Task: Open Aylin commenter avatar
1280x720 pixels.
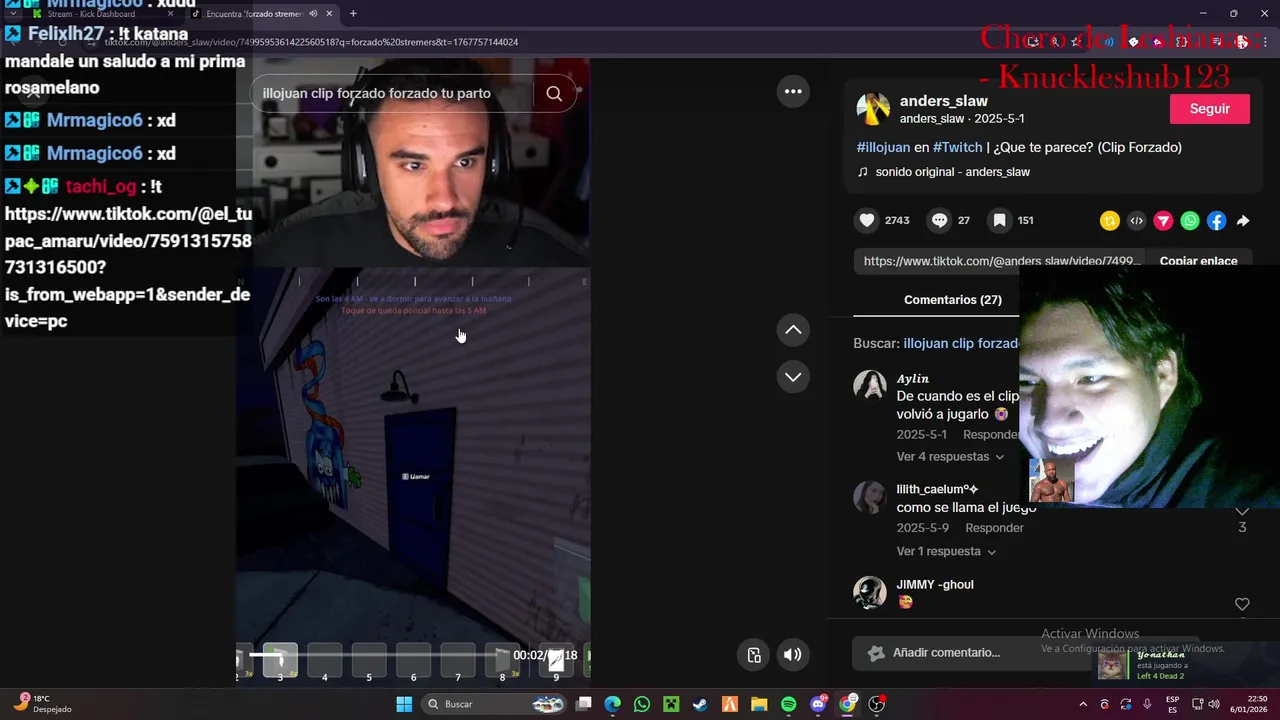Action: point(870,386)
